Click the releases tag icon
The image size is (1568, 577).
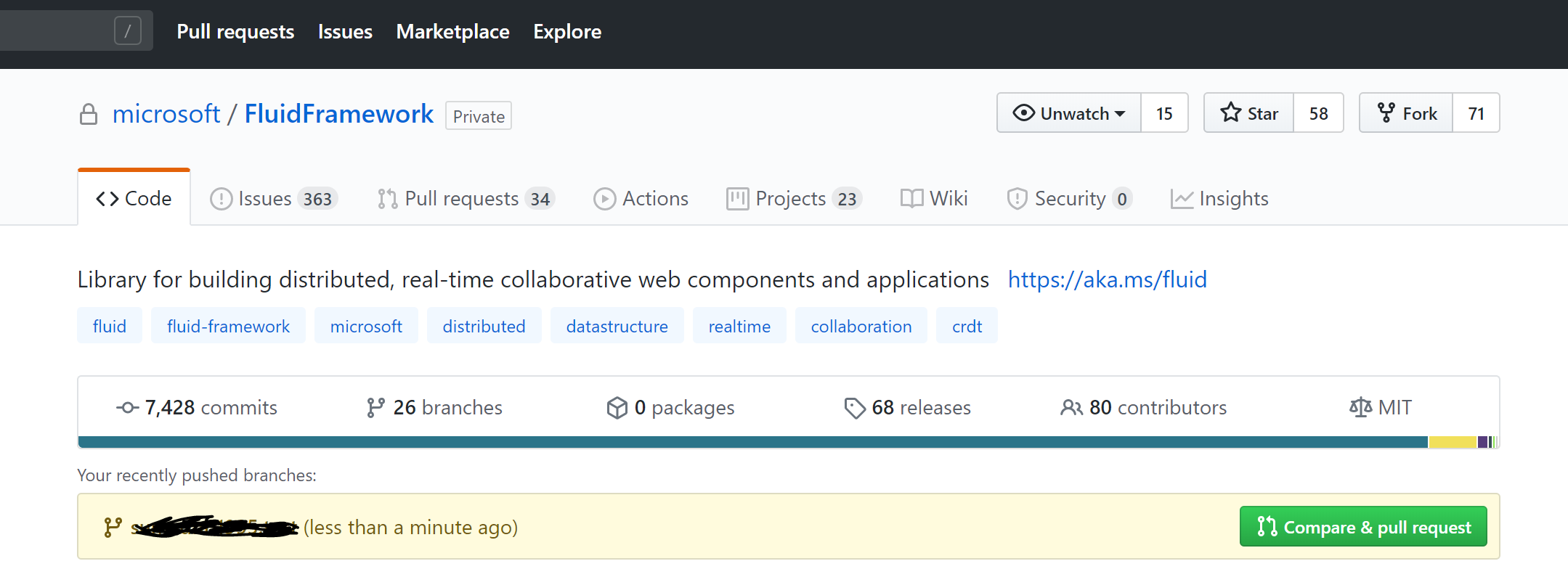(x=854, y=408)
